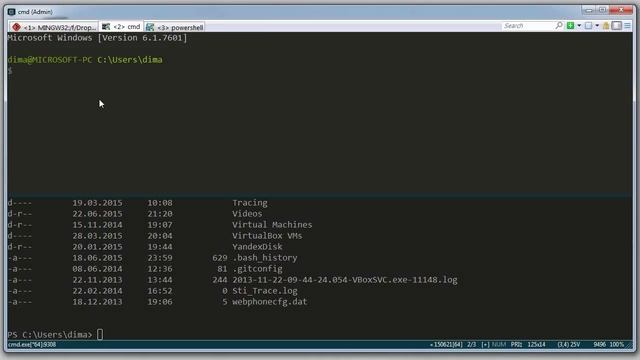This screenshot has width=640, height=360.
Task: Click the Microsoft Windows version line
Action: point(97,38)
